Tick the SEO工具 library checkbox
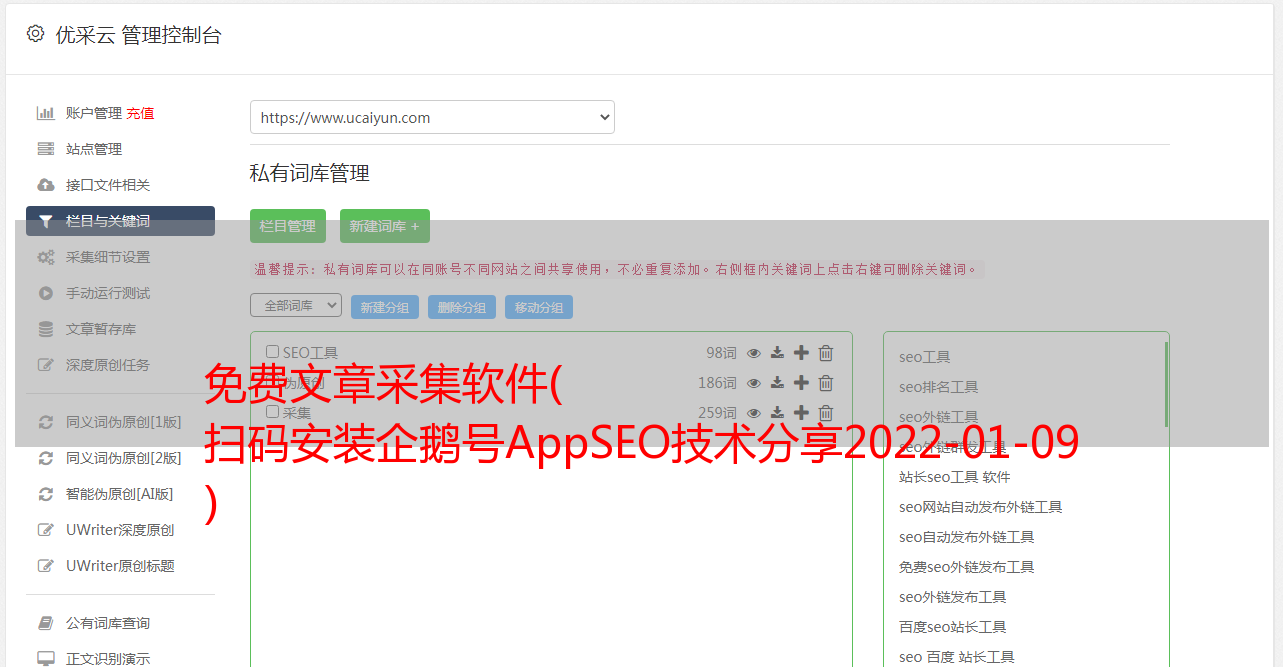Viewport: 1283px width, 667px height. coord(272,352)
